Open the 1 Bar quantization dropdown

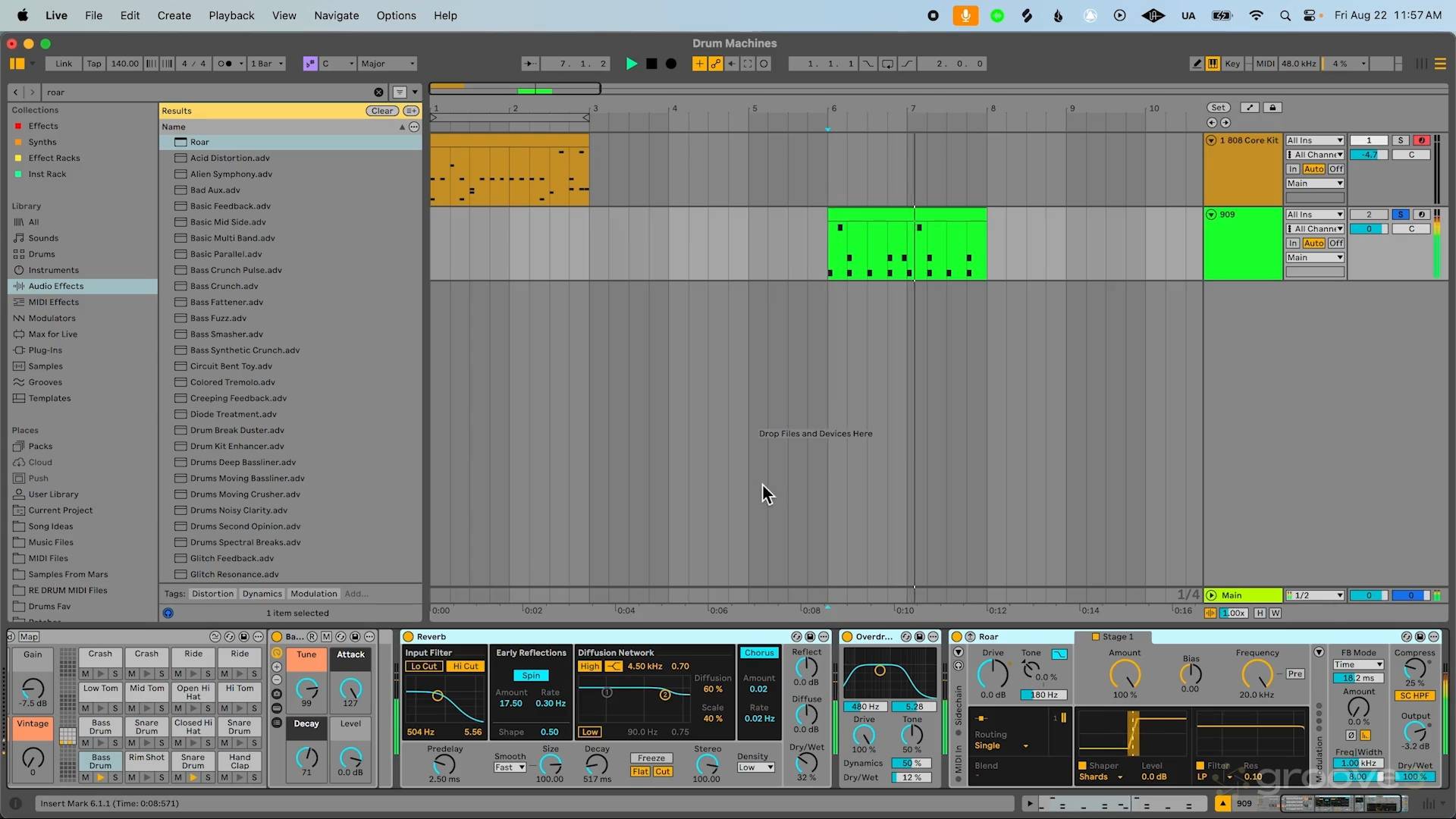point(267,64)
